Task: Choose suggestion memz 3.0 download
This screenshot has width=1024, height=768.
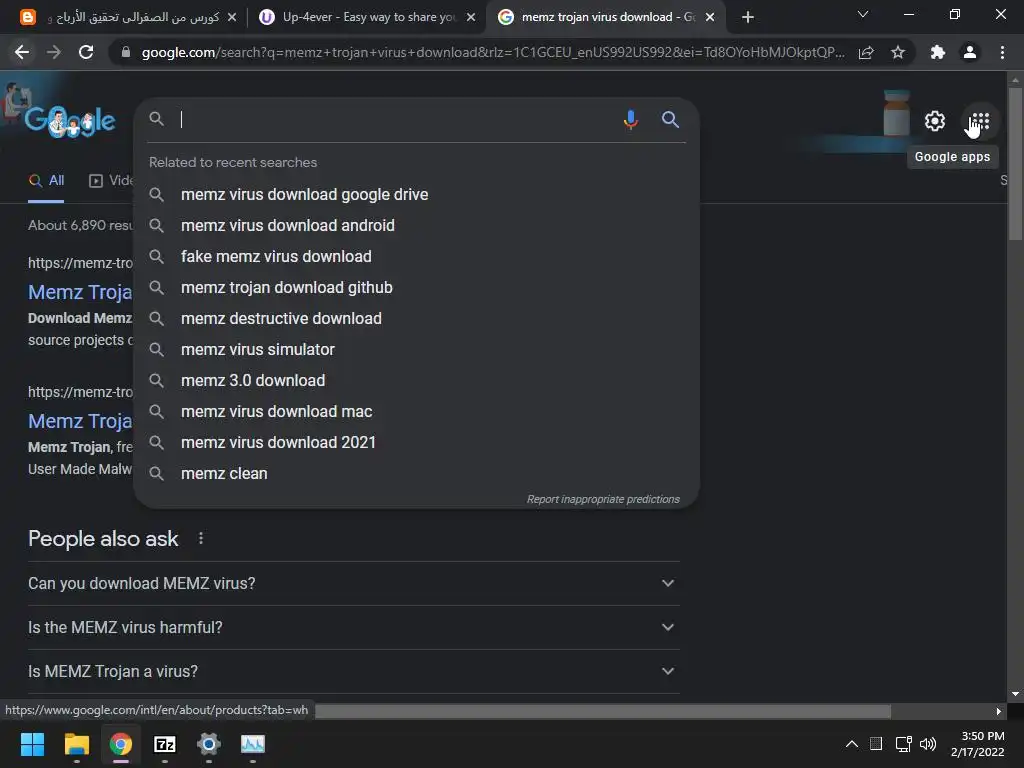Action: [x=417, y=381]
